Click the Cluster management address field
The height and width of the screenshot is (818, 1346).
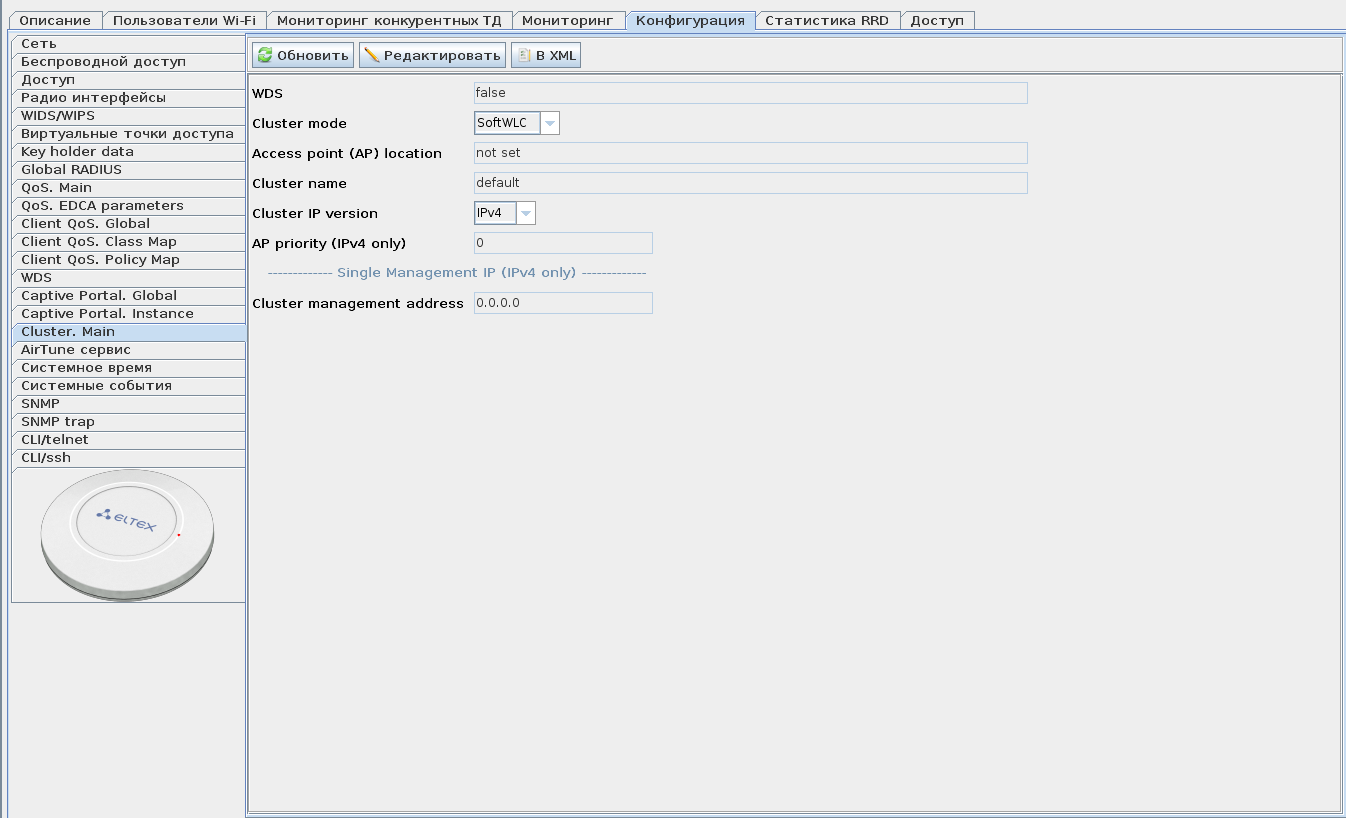[x=563, y=303]
